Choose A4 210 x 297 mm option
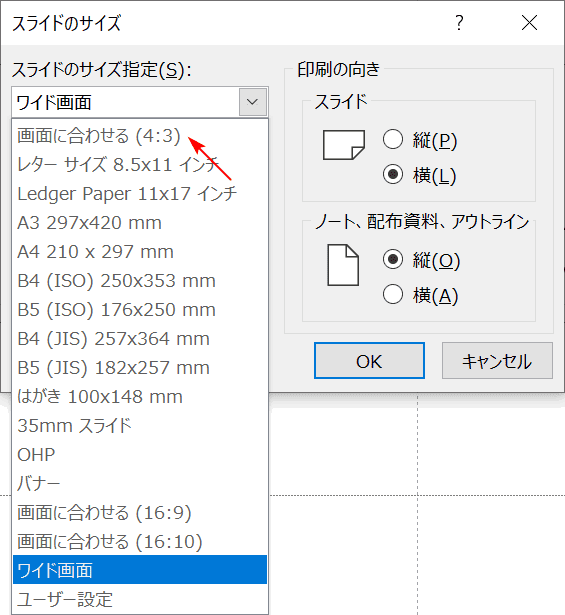This screenshot has height=615, width=565. [x=140, y=251]
